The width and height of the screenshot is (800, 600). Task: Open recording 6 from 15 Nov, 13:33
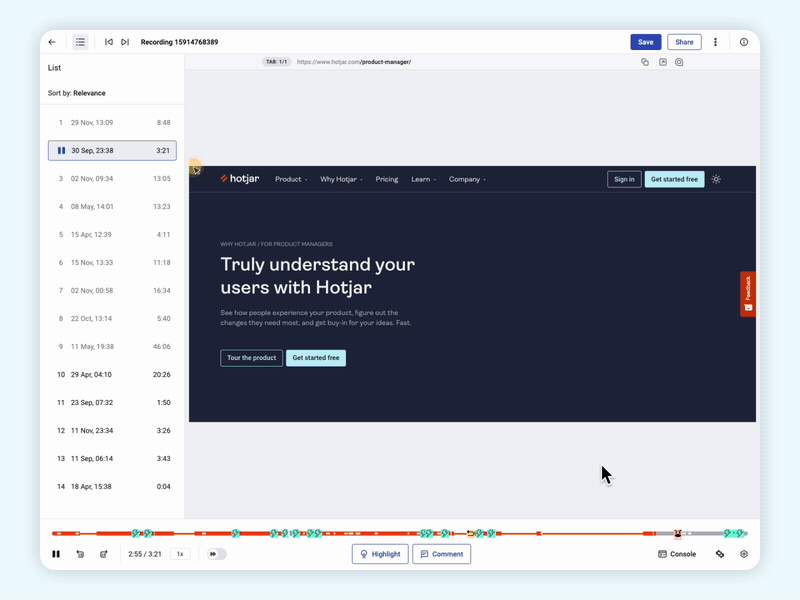pos(112,263)
